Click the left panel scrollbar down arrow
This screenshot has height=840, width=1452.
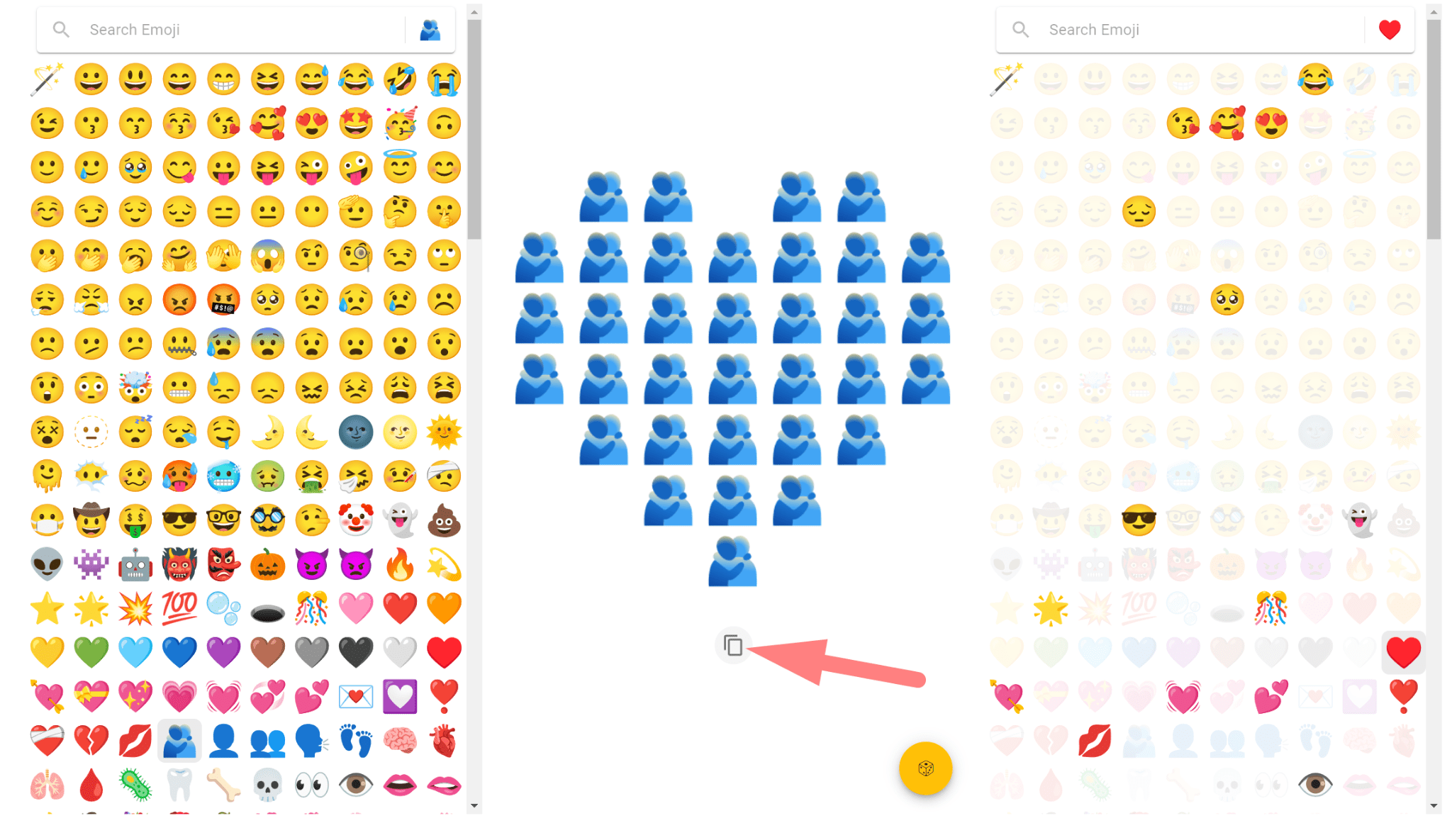coord(474,806)
